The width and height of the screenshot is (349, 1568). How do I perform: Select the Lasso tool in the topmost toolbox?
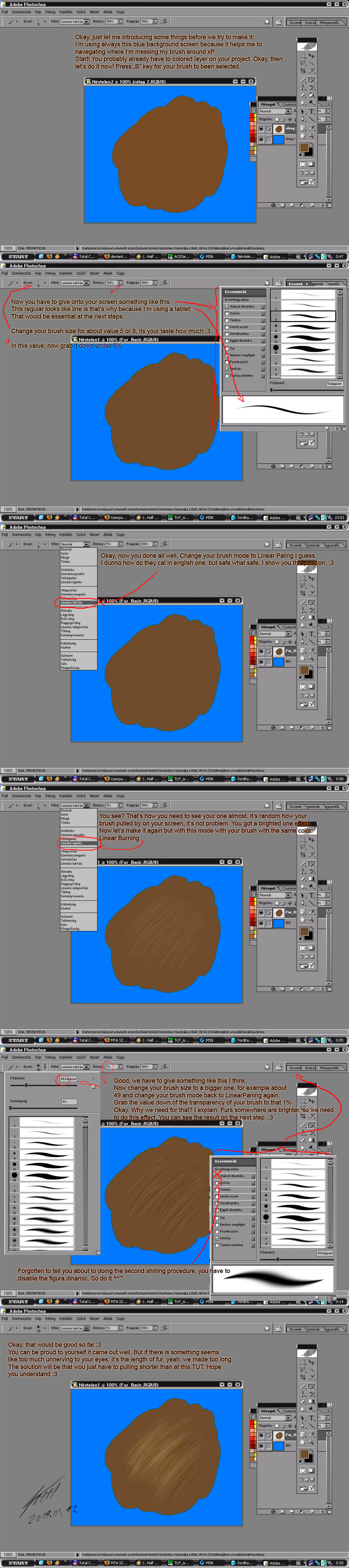pyautogui.click(x=303, y=63)
